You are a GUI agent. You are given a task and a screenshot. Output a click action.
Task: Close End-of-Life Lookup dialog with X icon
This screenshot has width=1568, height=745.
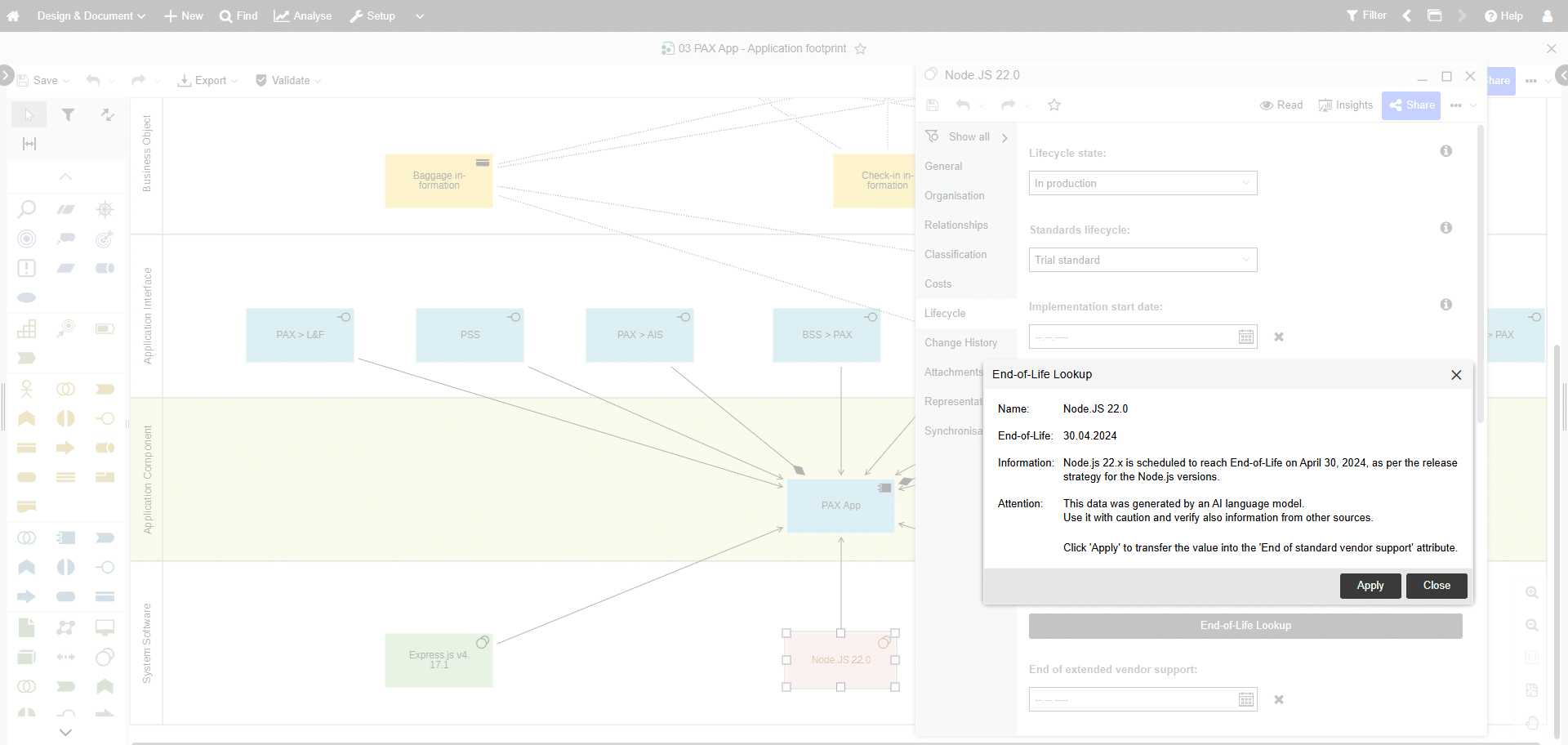1455,375
